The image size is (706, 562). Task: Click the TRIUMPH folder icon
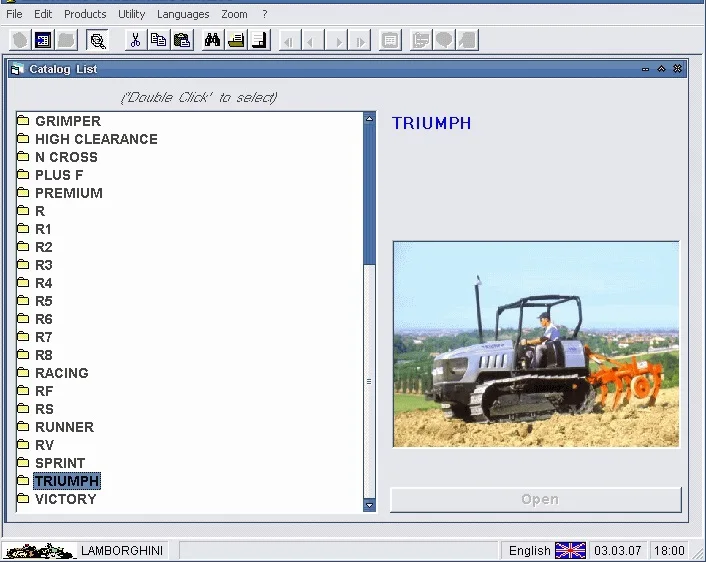(x=23, y=480)
